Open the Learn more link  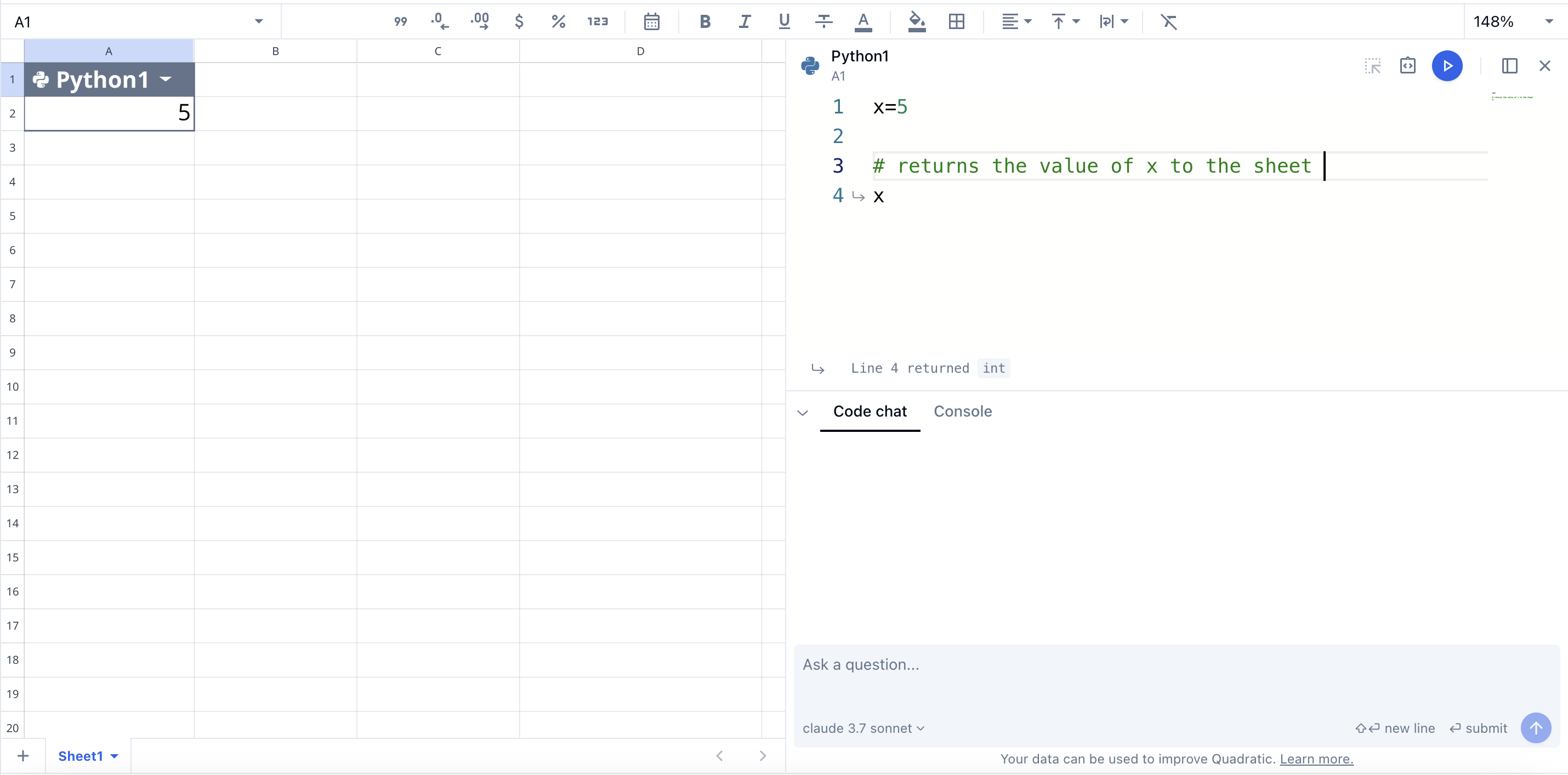1316,759
